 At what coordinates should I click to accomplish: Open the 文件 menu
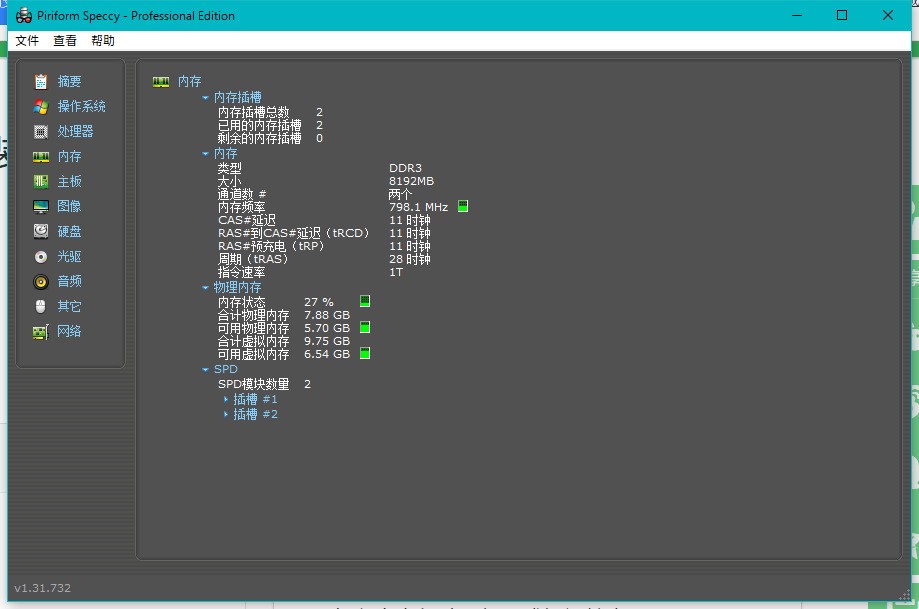(x=27, y=41)
